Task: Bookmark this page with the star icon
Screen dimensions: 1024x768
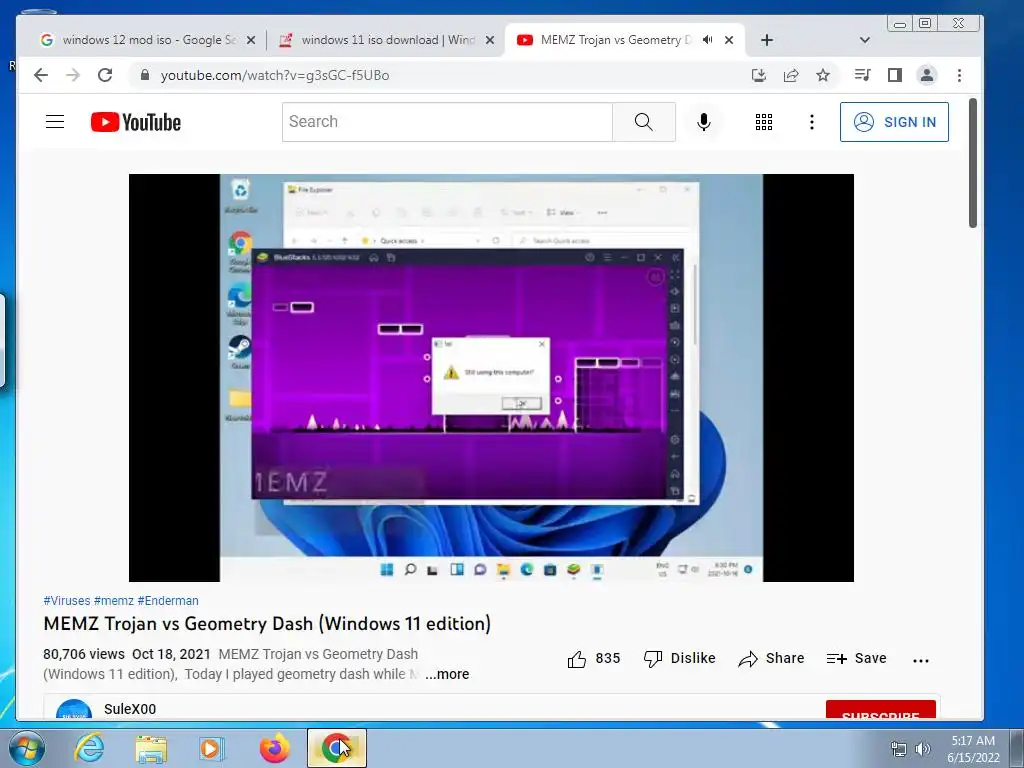Action: tap(823, 75)
